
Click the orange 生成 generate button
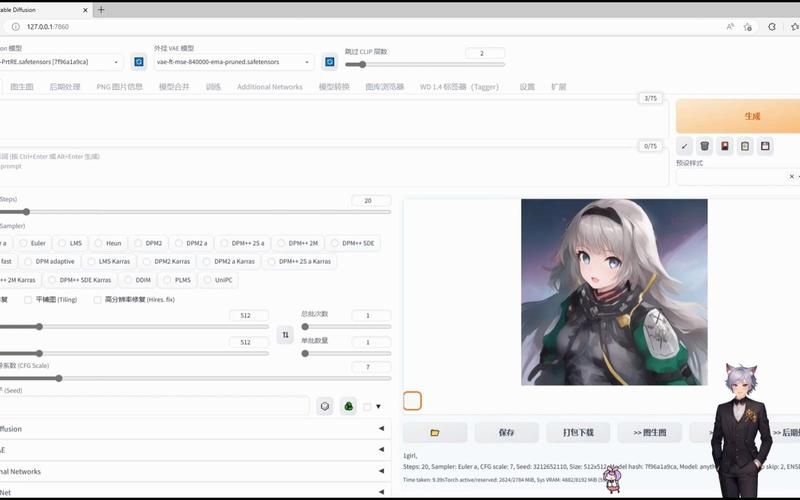click(738, 116)
